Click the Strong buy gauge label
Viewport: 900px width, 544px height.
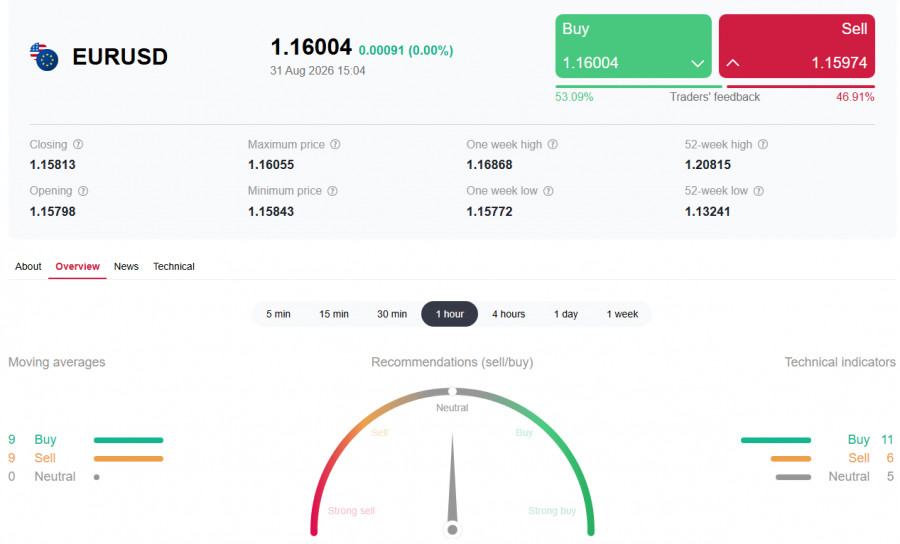[x=552, y=511]
